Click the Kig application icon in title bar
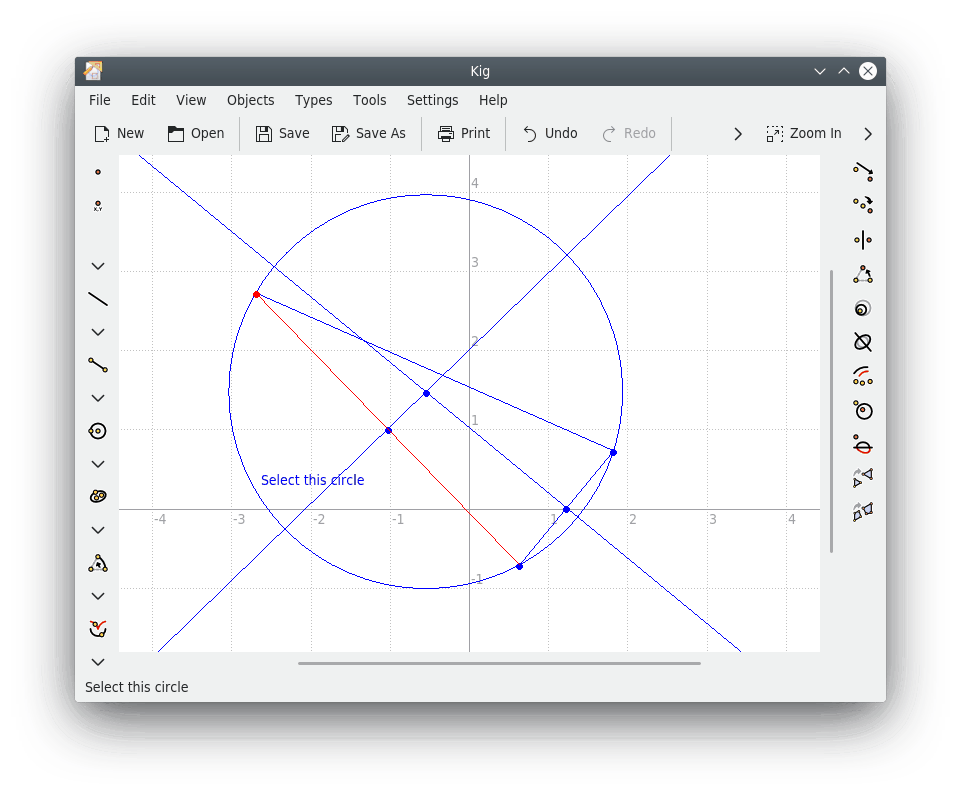This screenshot has width=961, height=795. (x=93, y=71)
